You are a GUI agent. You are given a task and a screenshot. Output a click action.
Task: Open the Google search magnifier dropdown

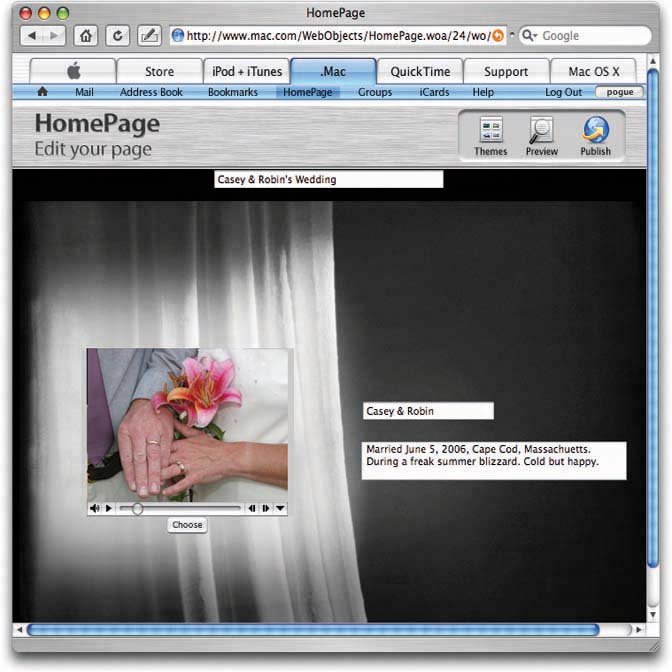tap(529, 36)
